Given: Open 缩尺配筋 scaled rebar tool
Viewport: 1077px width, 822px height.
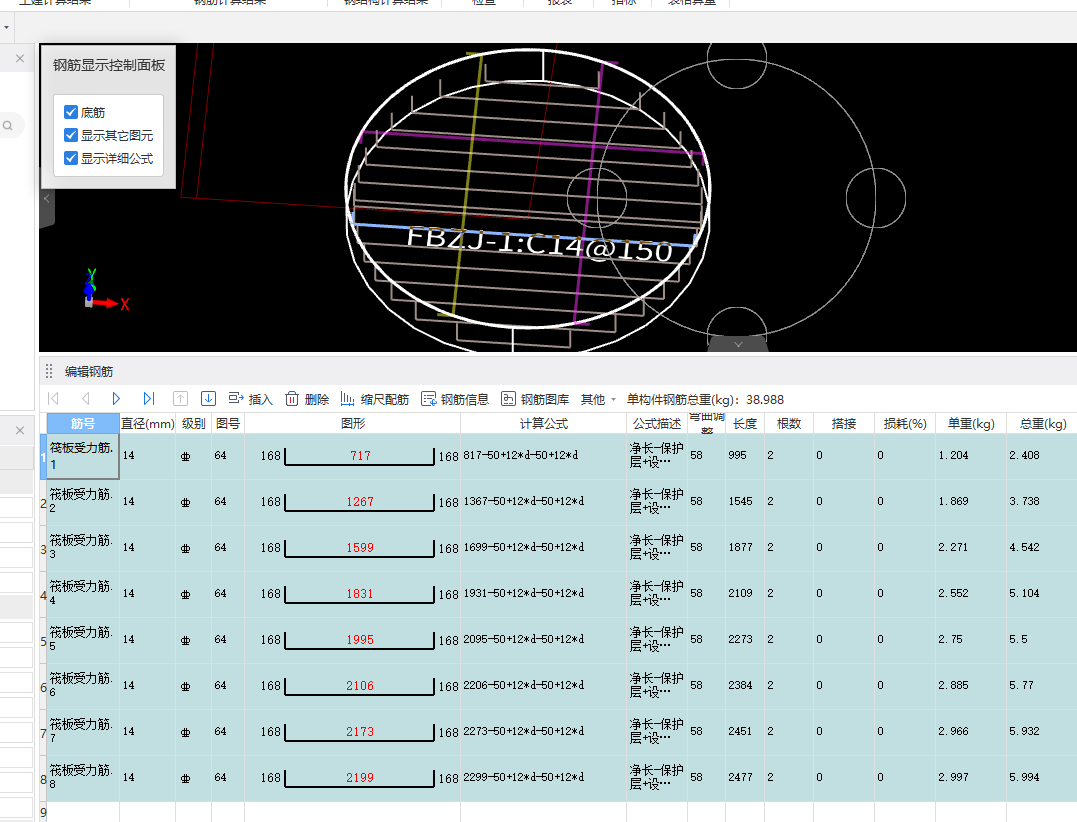Looking at the screenshot, I should (374, 399).
